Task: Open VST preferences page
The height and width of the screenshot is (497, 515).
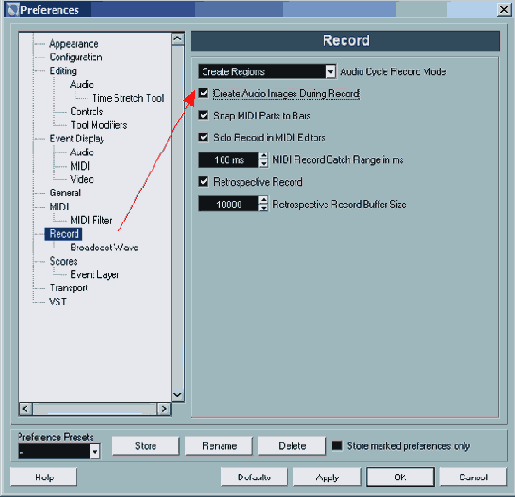Action: pyautogui.click(x=58, y=302)
